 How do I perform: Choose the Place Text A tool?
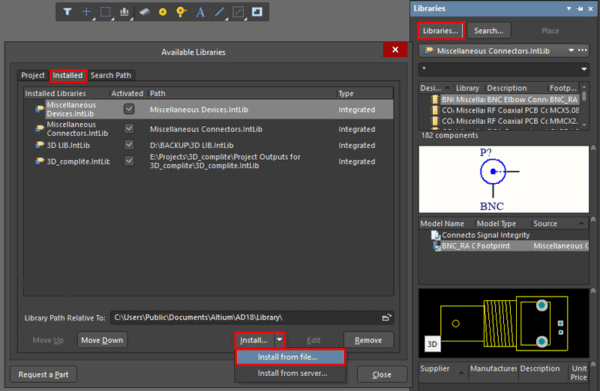coord(200,12)
